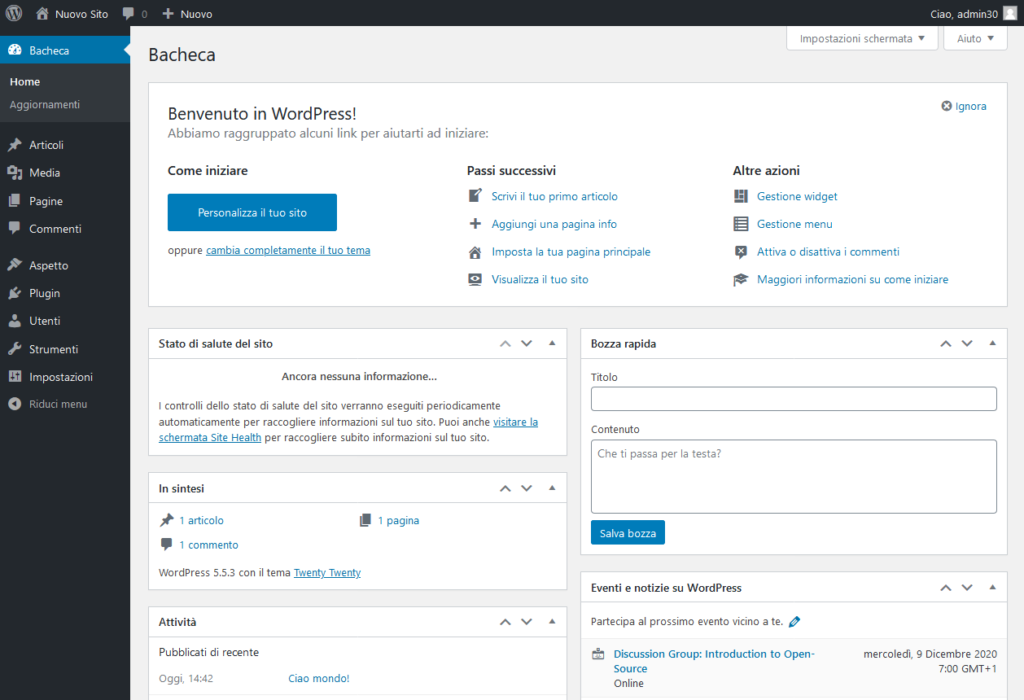Image resolution: width=1024 pixels, height=700 pixels.
Task: Collapse the Attività panel
Action: (552, 622)
